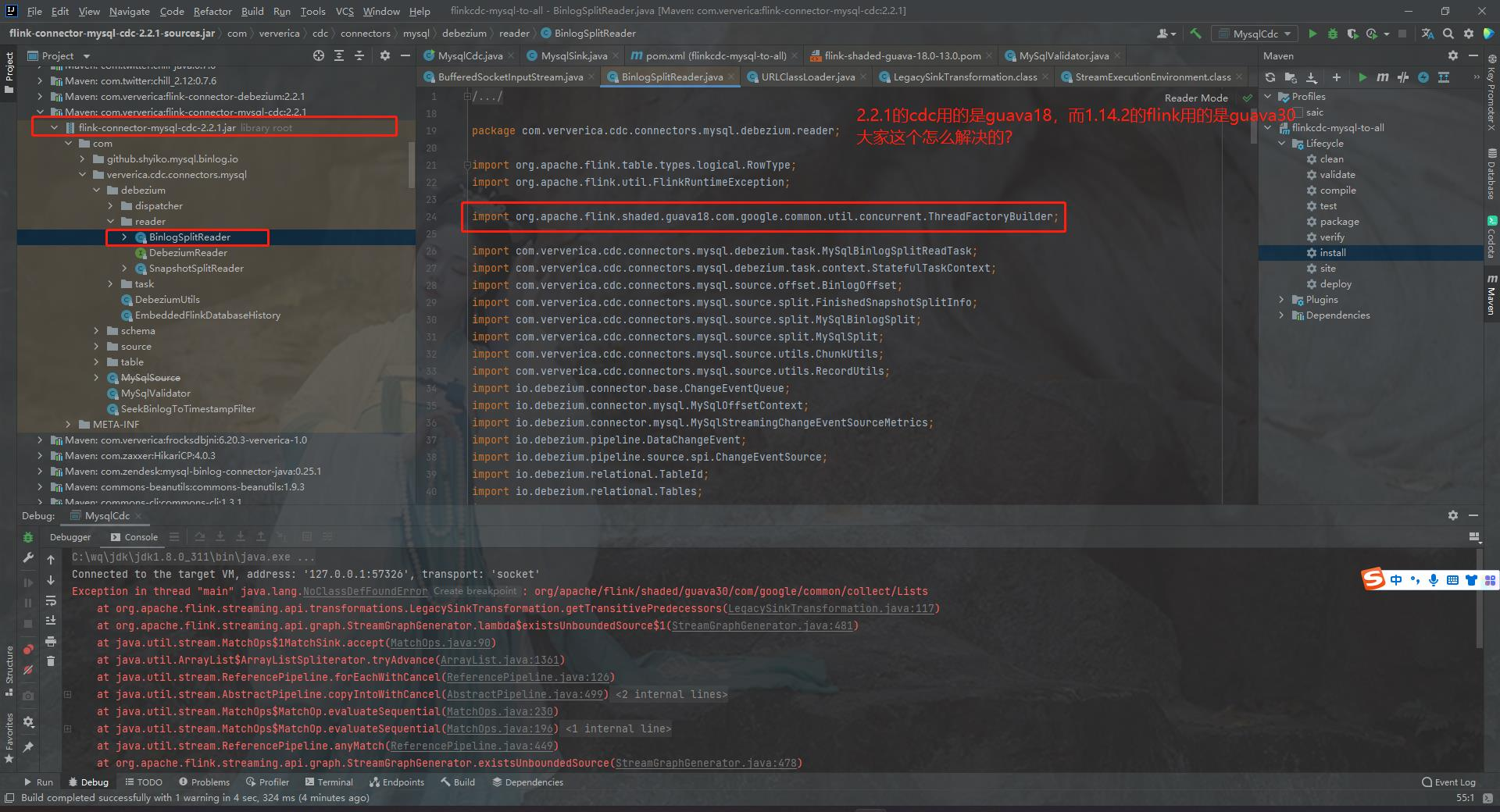Screen dimensions: 1500x812
Task: Start debugging with the bug icon in main toolbar
Action: pos(1333,34)
